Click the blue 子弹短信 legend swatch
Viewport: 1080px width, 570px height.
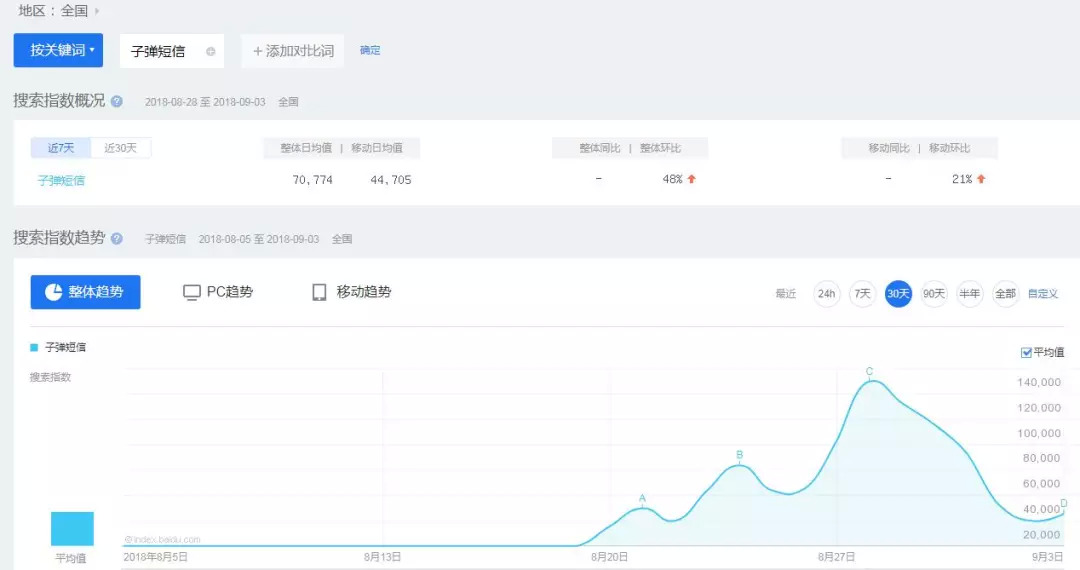click(34, 347)
